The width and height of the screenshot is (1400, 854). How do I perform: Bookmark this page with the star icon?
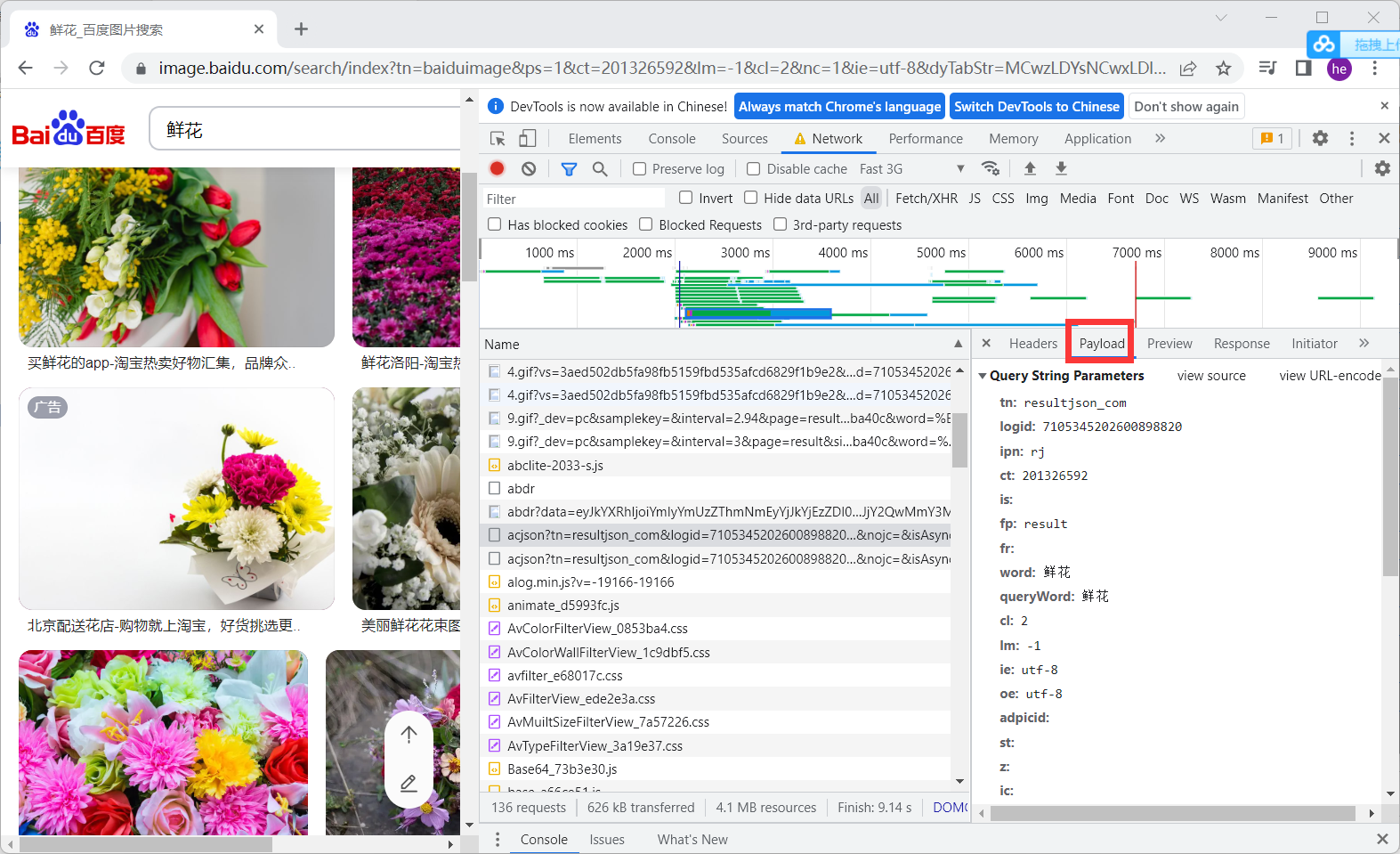pos(1224,69)
